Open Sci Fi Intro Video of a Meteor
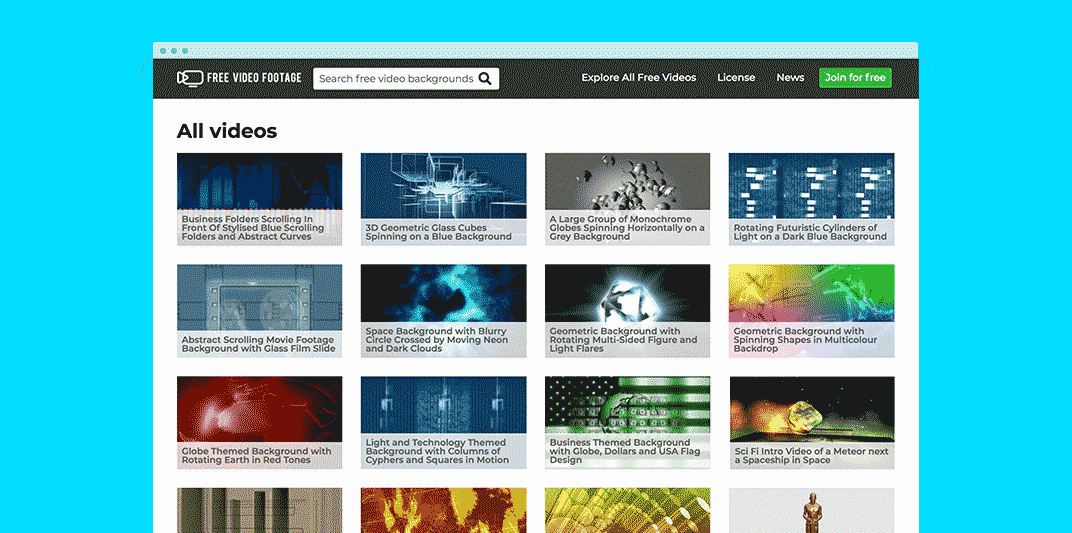The height and width of the screenshot is (533, 1072). pos(812,422)
